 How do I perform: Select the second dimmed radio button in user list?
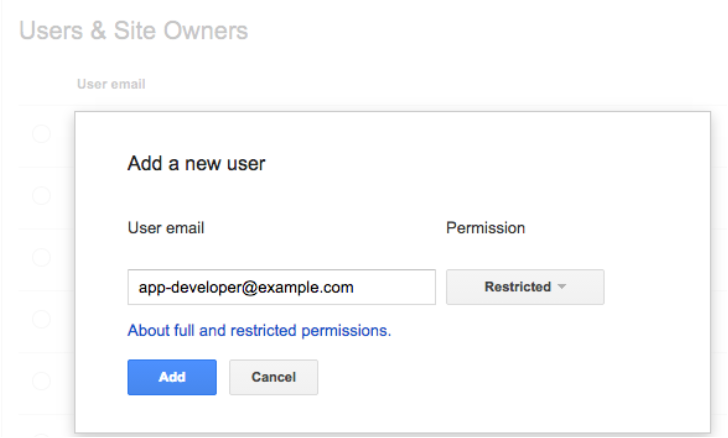tap(41, 196)
